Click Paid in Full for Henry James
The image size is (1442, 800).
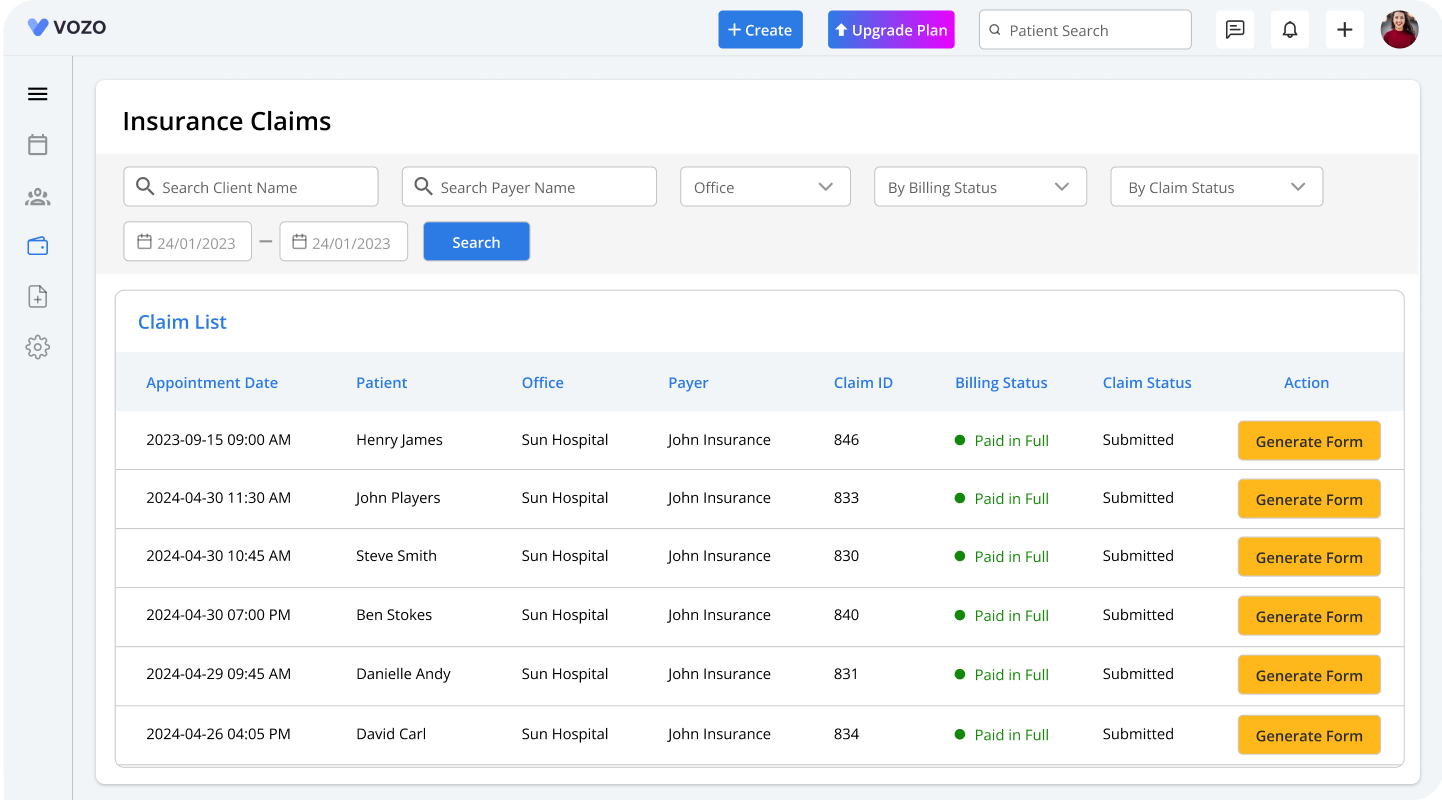click(1011, 441)
